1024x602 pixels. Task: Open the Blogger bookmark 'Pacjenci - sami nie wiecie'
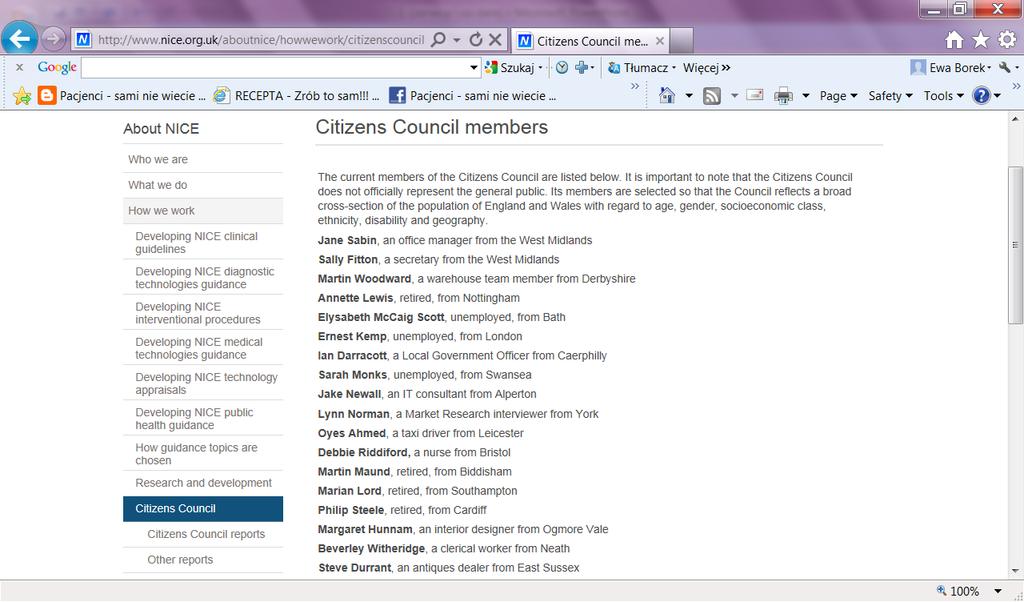tap(122, 96)
